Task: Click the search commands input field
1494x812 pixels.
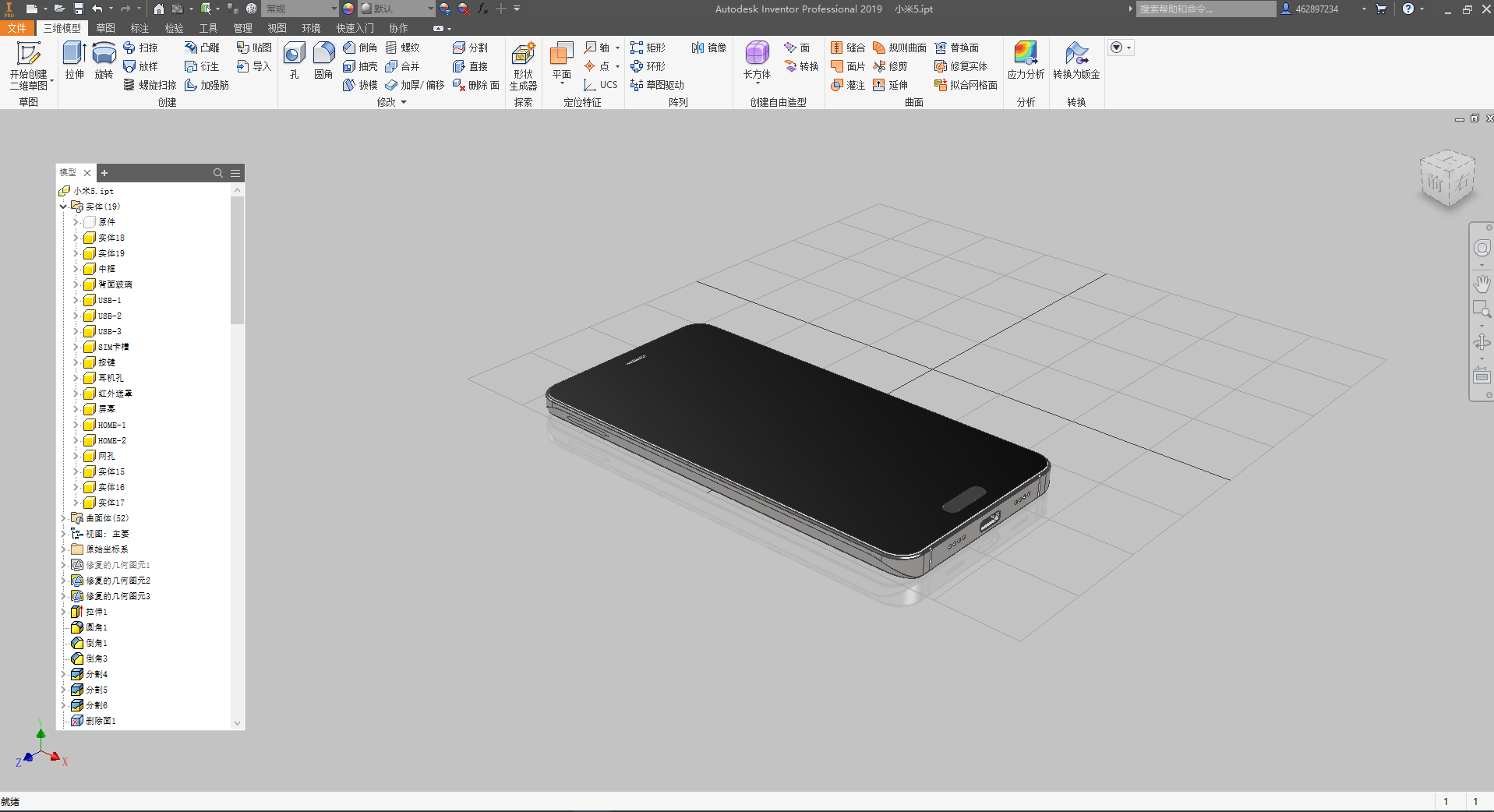Action: coord(1208,9)
